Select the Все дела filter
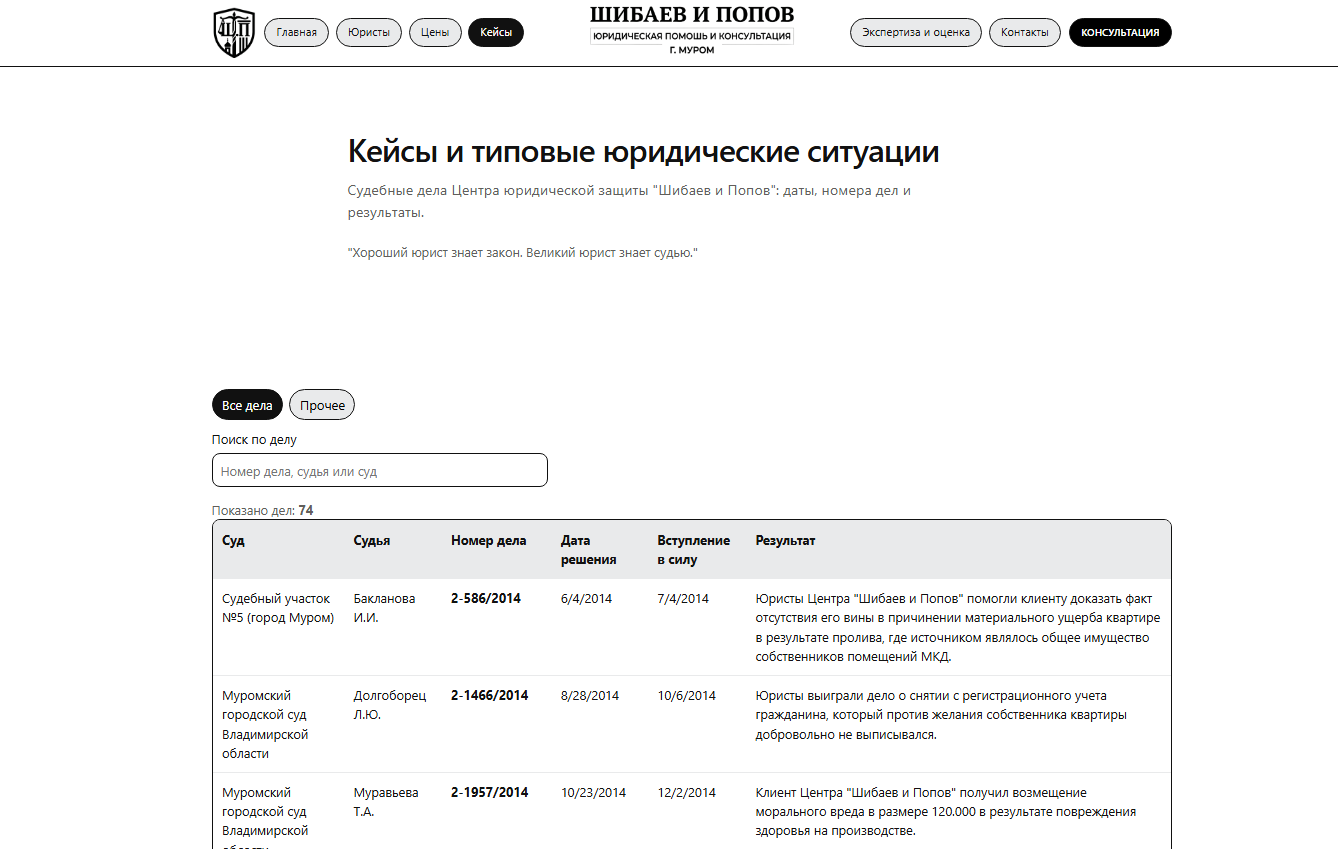 click(247, 405)
